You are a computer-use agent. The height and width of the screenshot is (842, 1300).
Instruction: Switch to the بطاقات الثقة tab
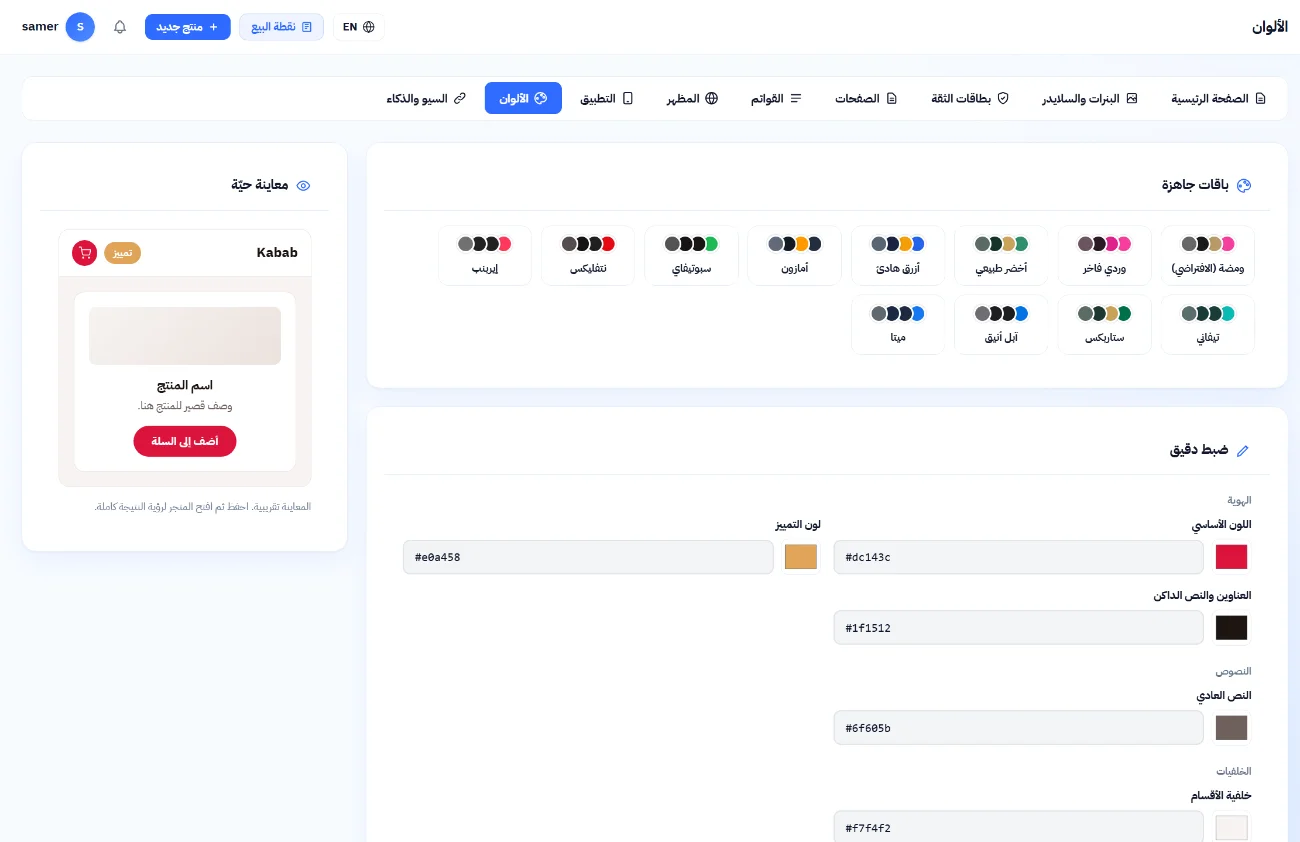[x=970, y=99]
